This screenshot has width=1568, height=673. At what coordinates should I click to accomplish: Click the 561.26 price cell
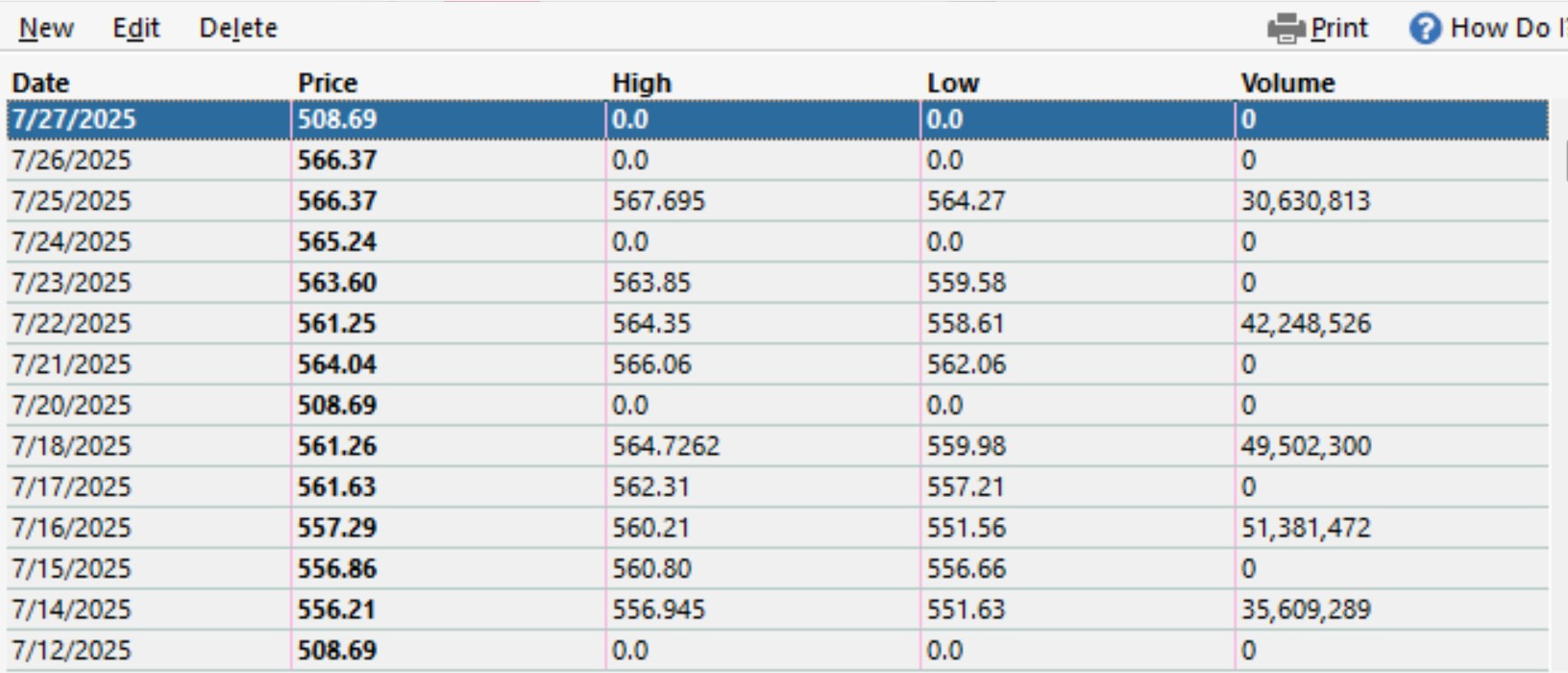tap(337, 446)
